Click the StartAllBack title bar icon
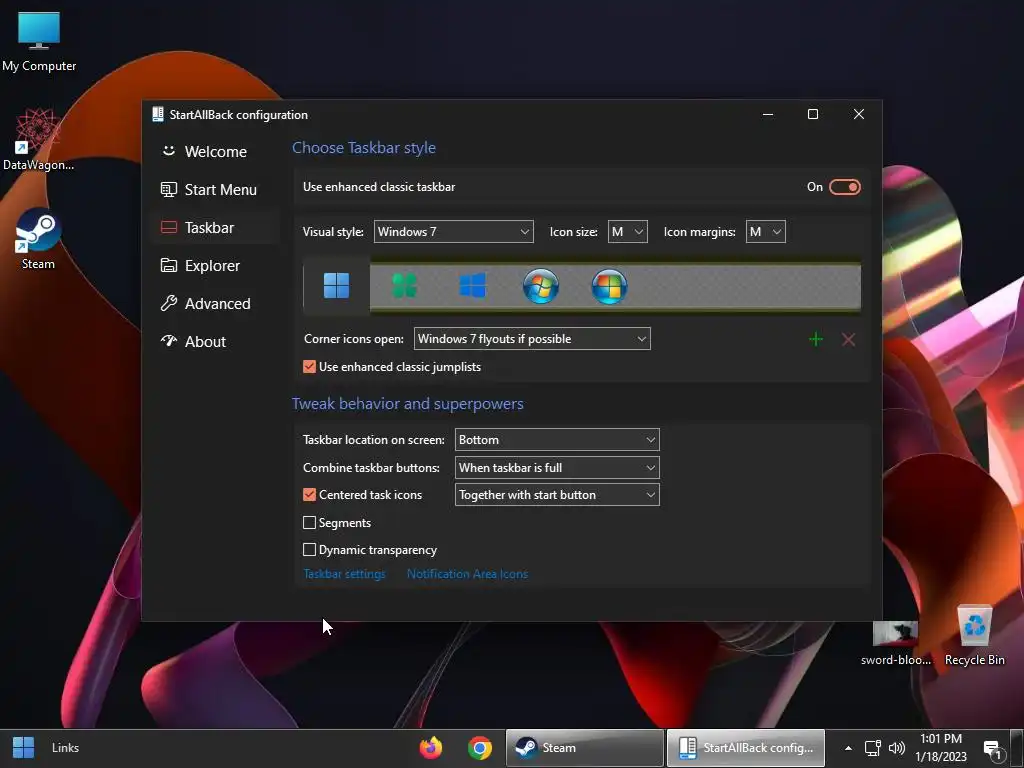The height and width of the screenshot is (768, 1024). 157,114
